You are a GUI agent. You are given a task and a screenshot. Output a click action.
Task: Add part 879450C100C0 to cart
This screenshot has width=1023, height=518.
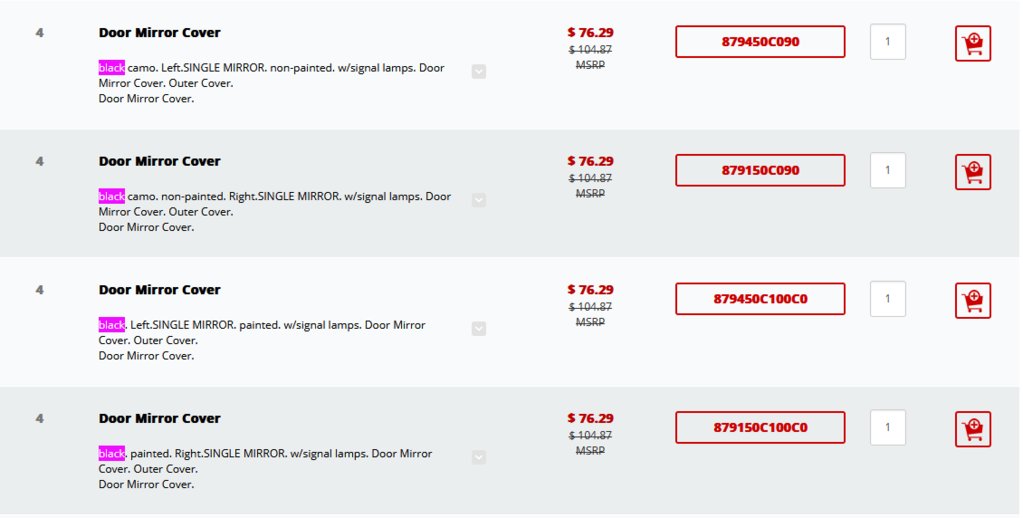(x=973, y=300)
